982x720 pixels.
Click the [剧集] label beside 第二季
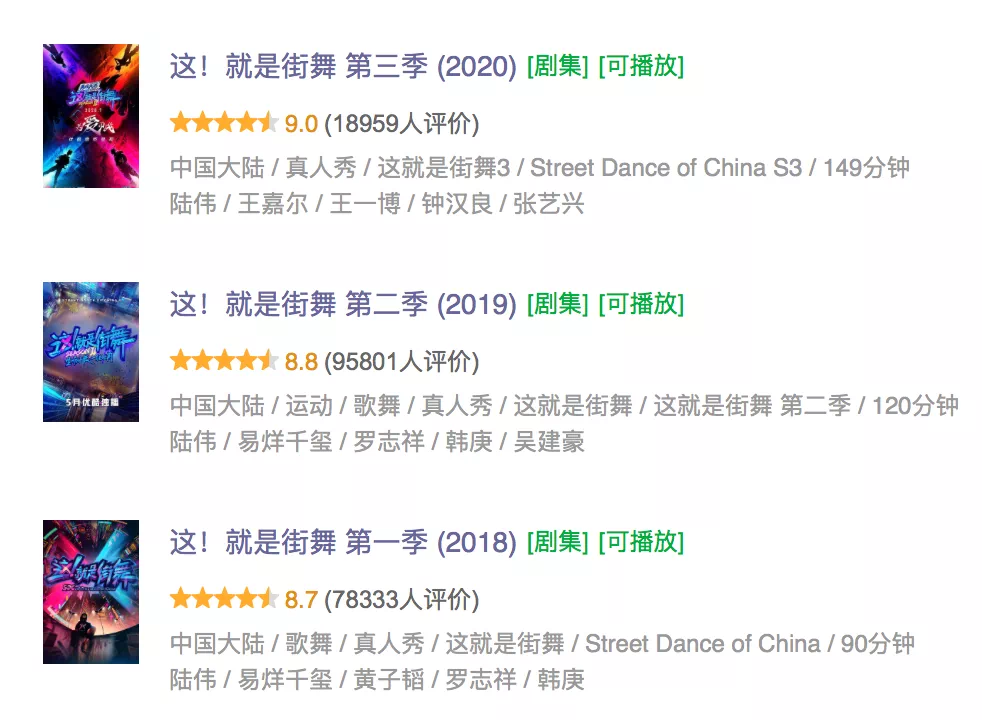pyautogui.click(x=557, y=304)
